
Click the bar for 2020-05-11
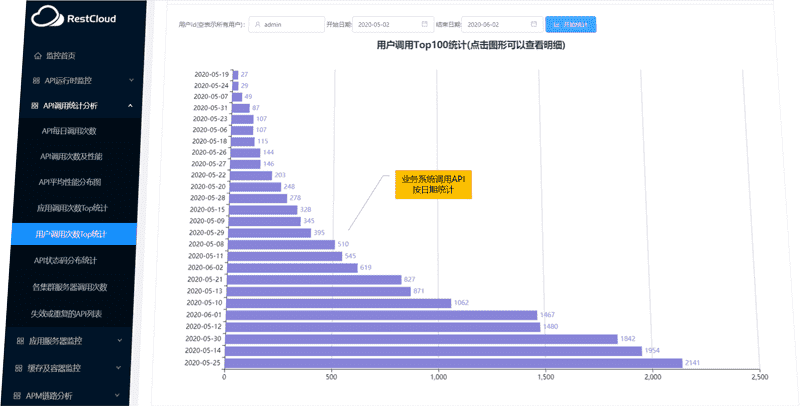[285, 256]
